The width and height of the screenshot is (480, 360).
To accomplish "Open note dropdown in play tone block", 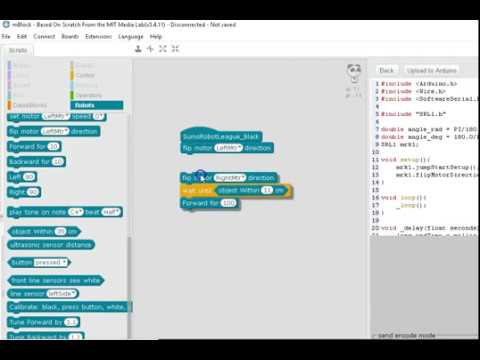I will pos(76,212).
